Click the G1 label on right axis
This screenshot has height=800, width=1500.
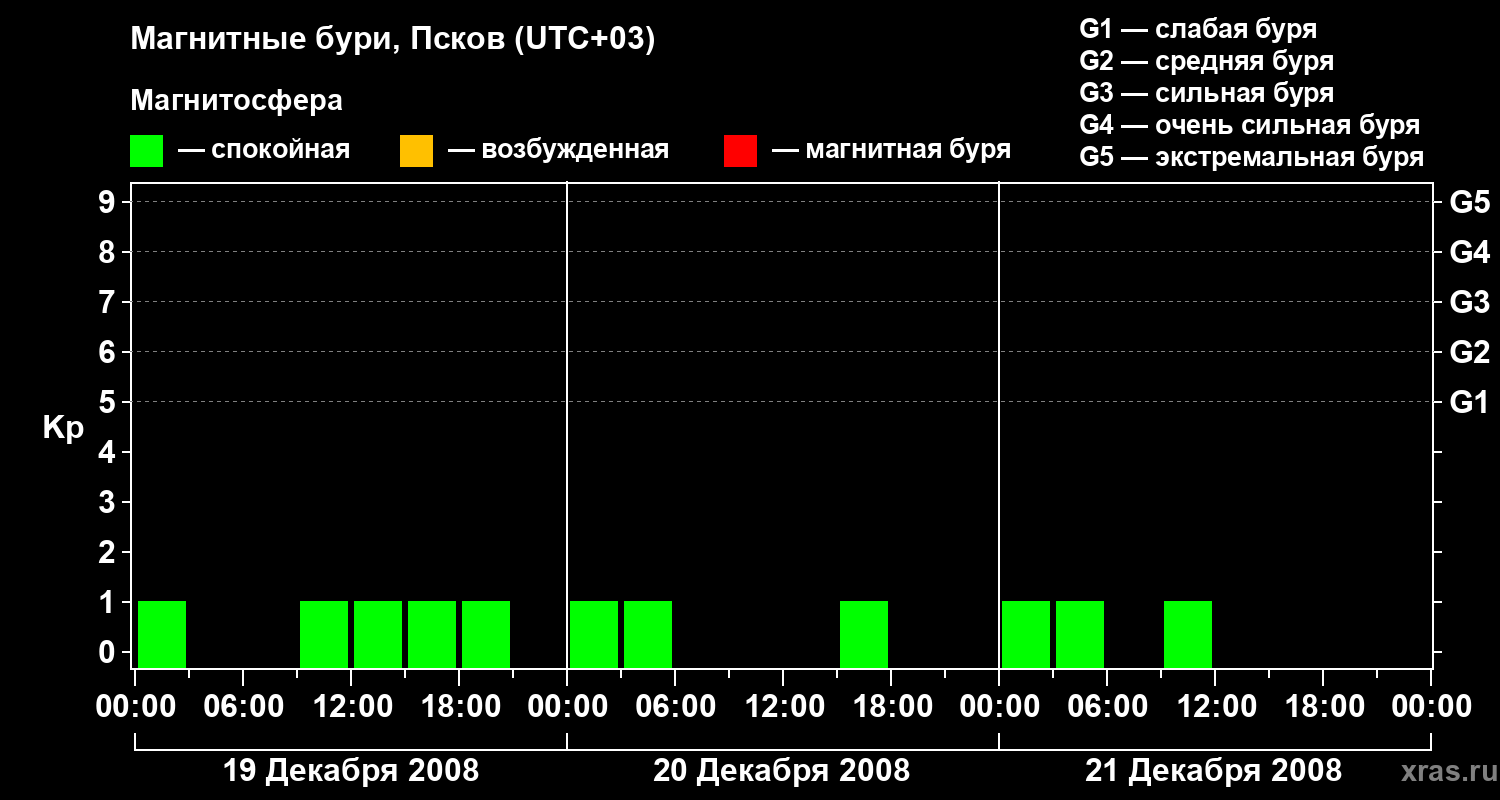(x=1470, y=402)
